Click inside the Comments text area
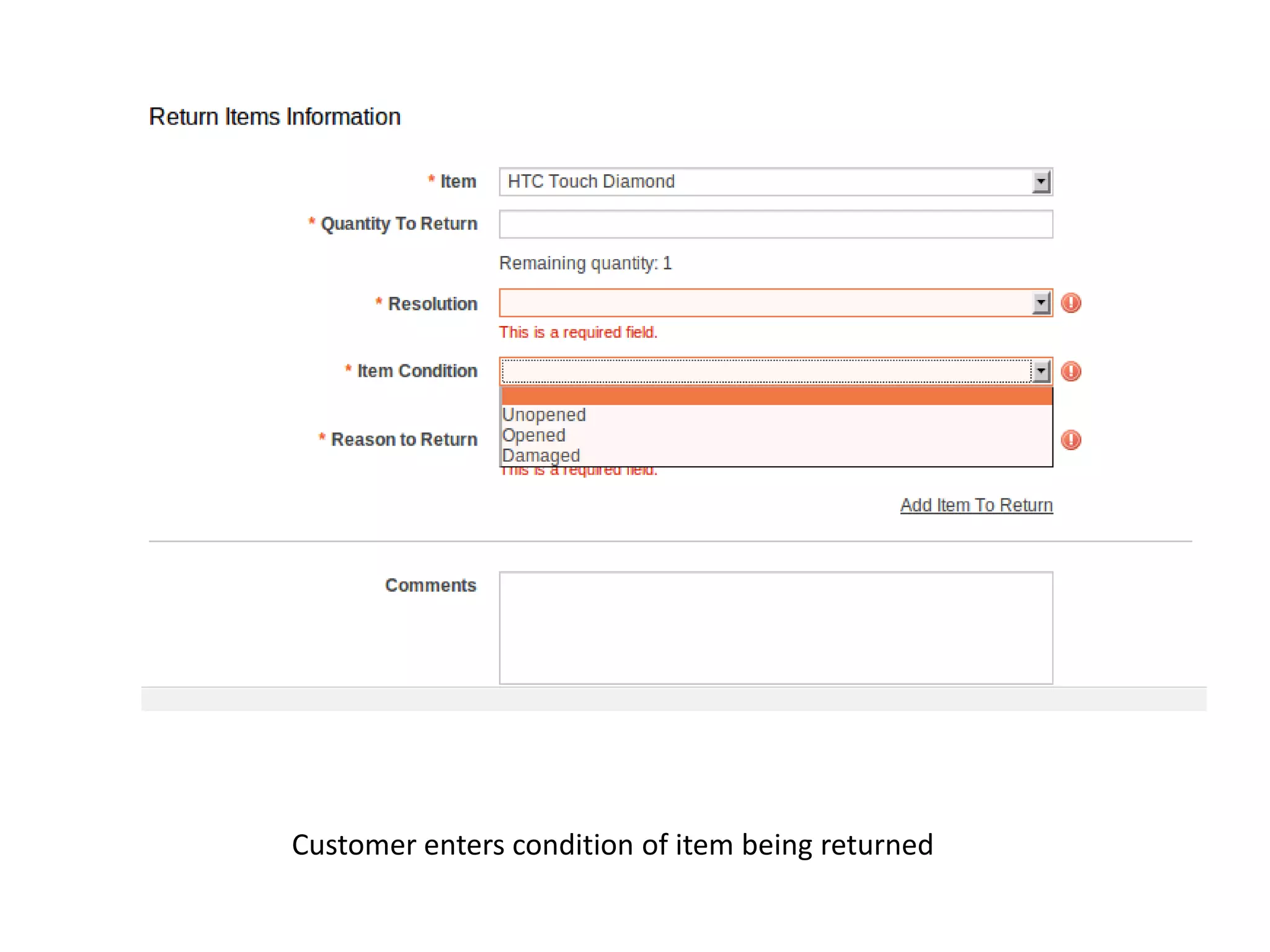Screen dimensions: 1270x952 tap(775, 627)
